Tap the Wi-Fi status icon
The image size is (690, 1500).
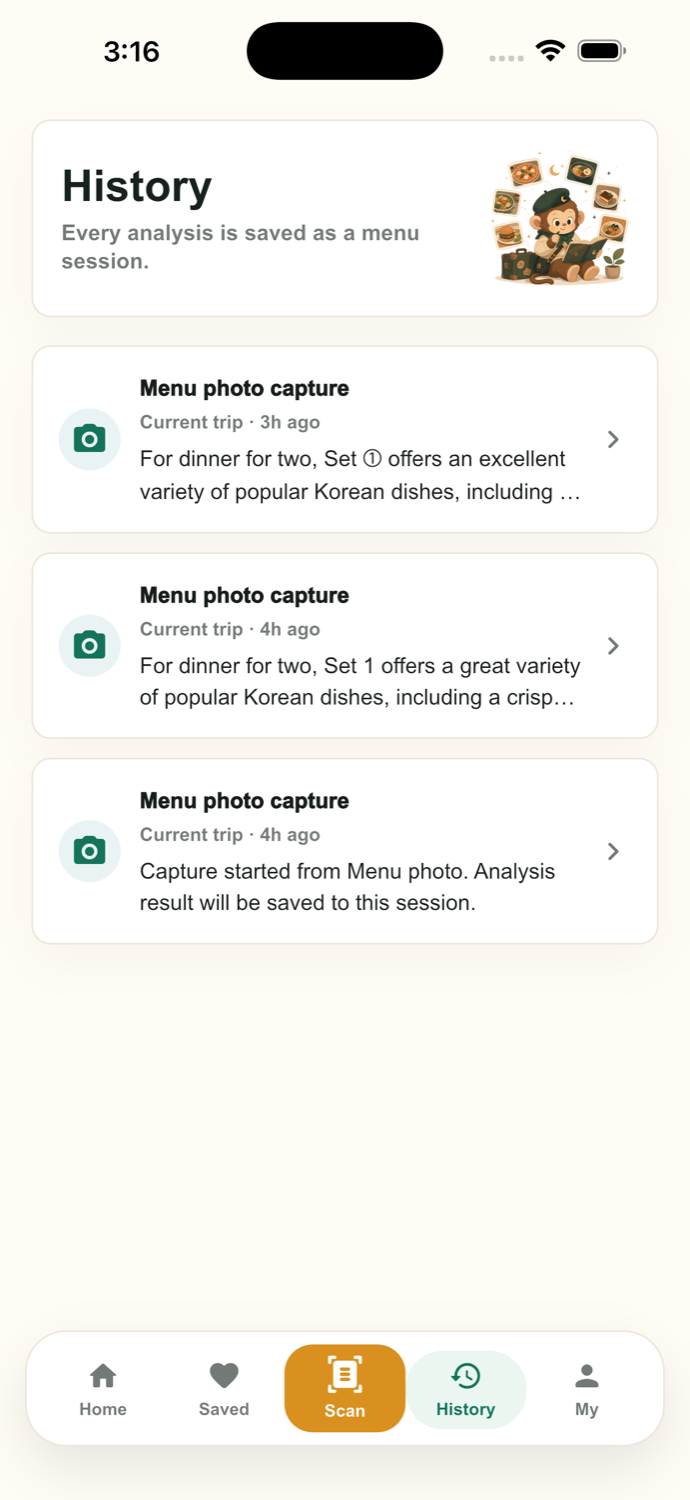pos(550,50)
